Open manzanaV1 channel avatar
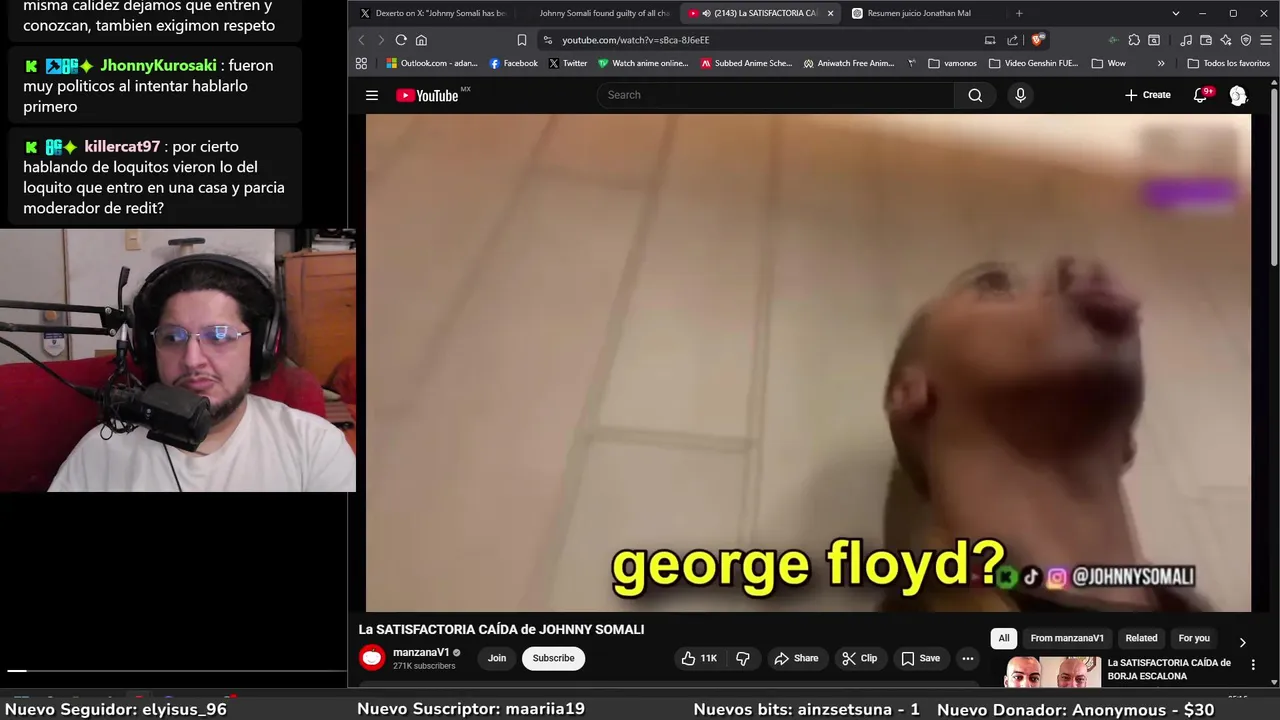Screen dimensions: 1280x720 click(x=372, y=658)
